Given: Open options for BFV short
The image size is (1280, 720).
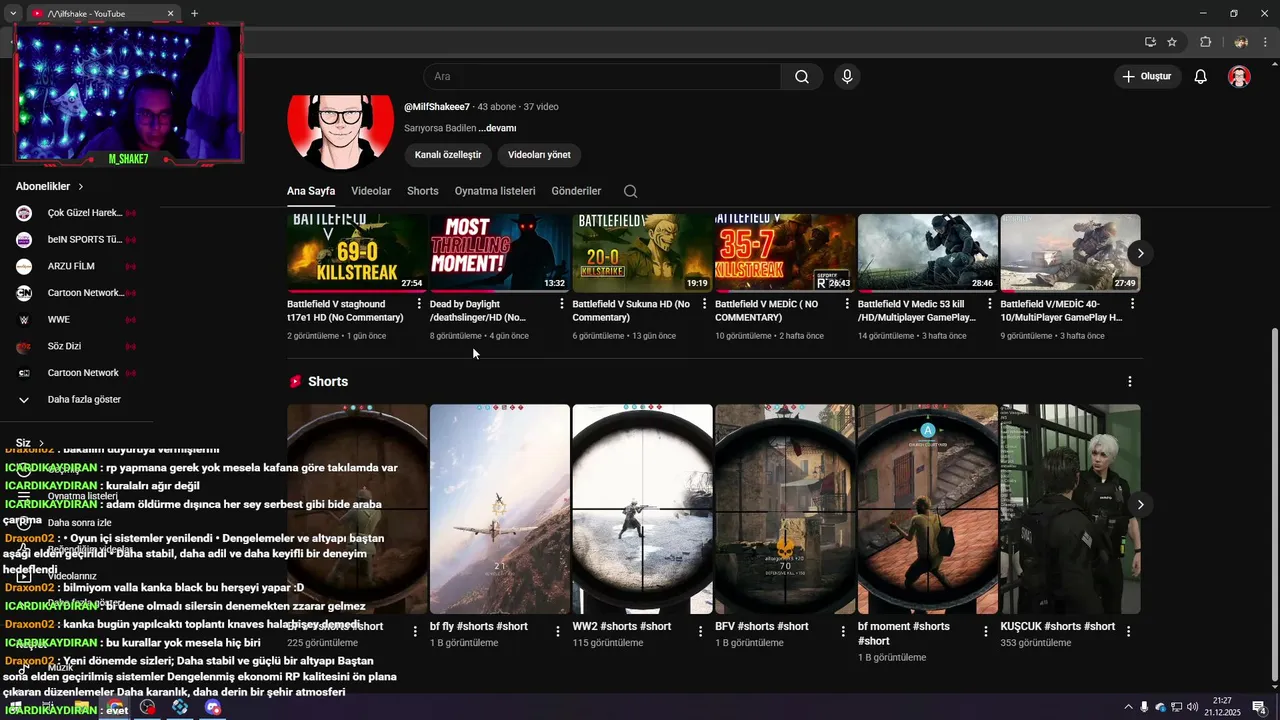Looking at the screenshot, I should pyautogui.click(x=843, y=631).
